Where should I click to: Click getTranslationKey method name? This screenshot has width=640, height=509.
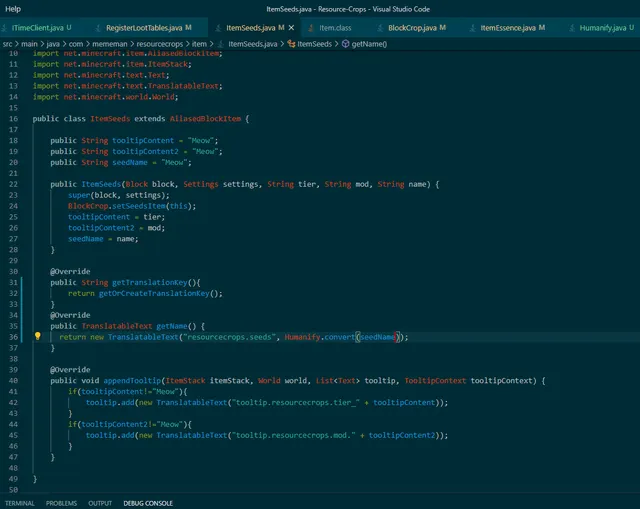coord(149,282)
